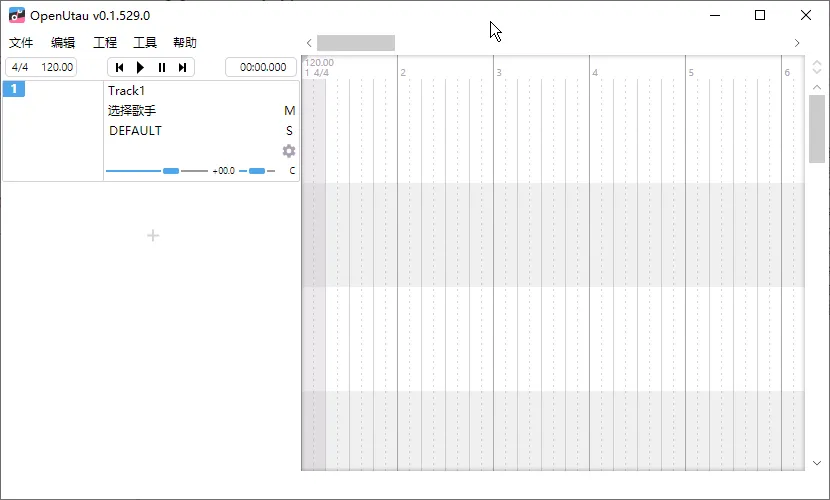Click the seek-to-end playback button

183,67
